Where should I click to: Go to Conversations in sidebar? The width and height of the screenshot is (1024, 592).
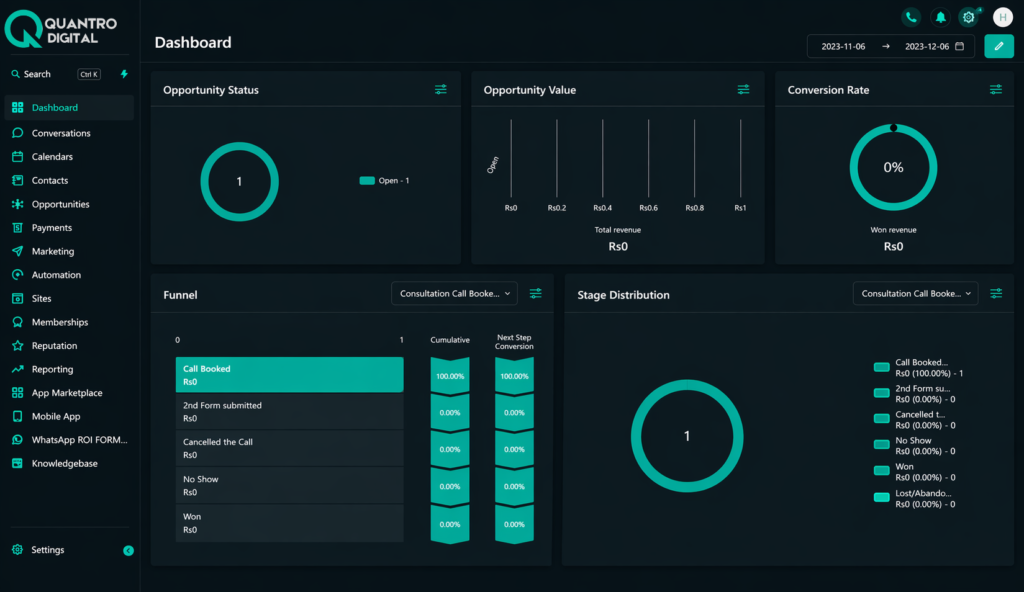coord(69,133)
